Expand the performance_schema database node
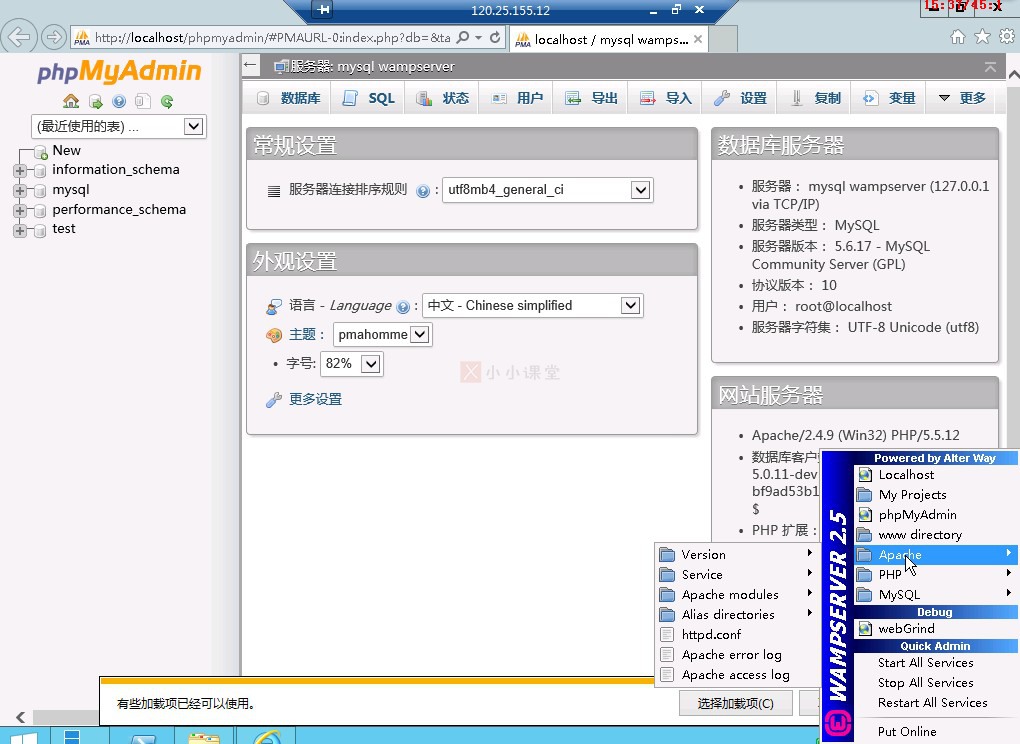Screen dimensions: 1020x744 (20, 211)
